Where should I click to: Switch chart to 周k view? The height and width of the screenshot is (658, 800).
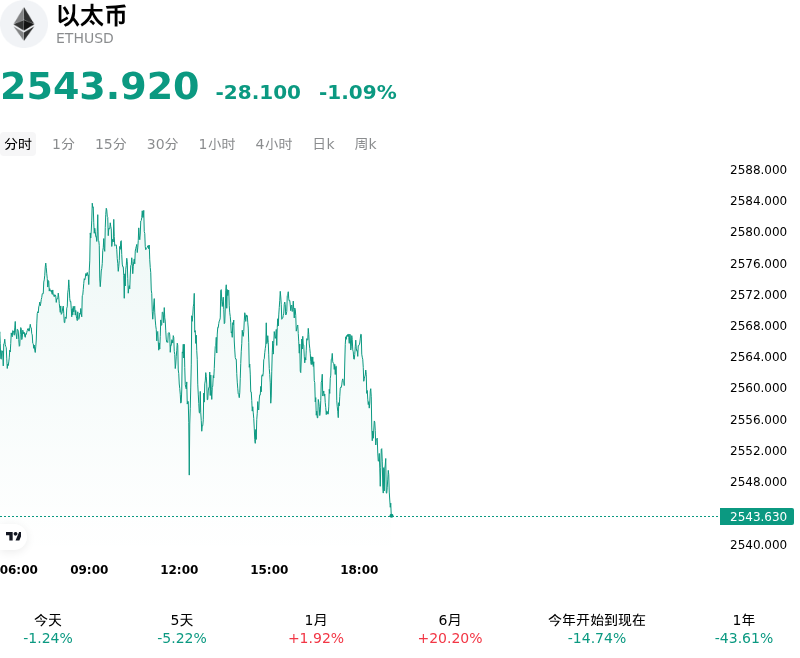coord(365,144)
